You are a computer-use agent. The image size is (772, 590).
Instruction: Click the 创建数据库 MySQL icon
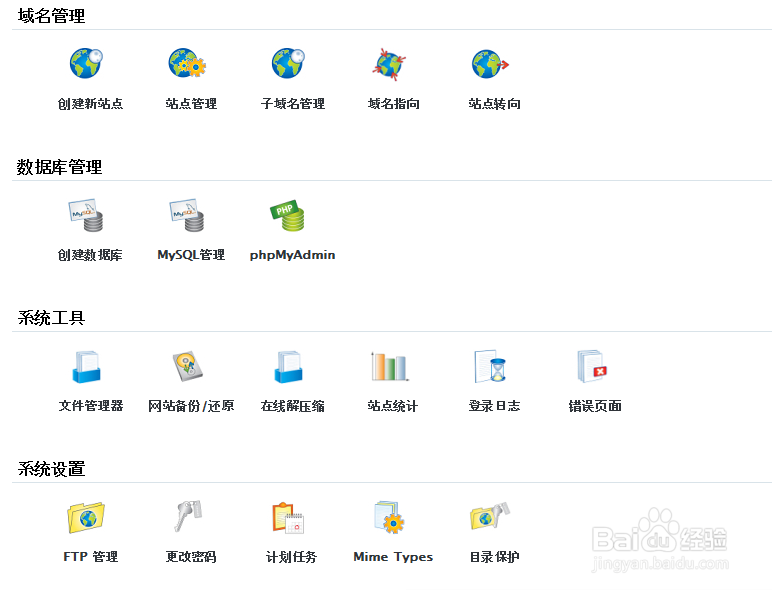tap(86, 215)
